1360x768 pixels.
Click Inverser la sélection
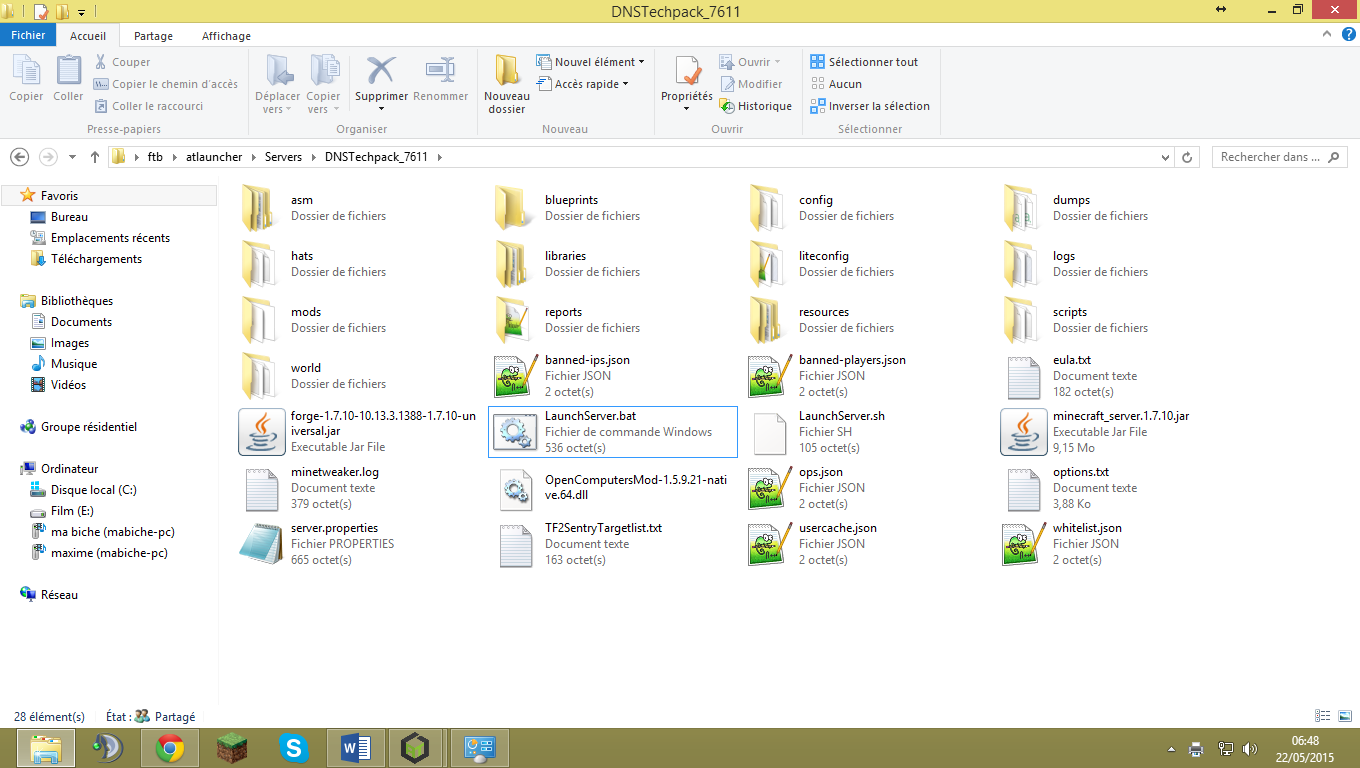tap(870, 106)
